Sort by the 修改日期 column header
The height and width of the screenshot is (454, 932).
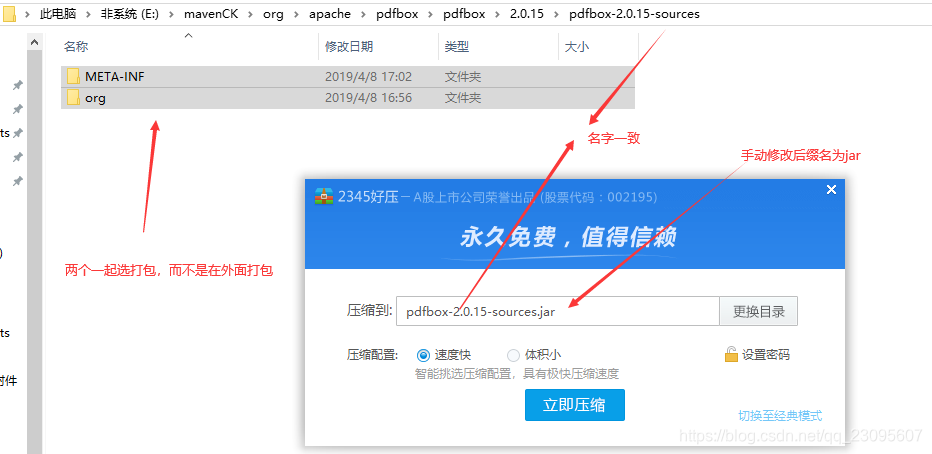(349, 47)
